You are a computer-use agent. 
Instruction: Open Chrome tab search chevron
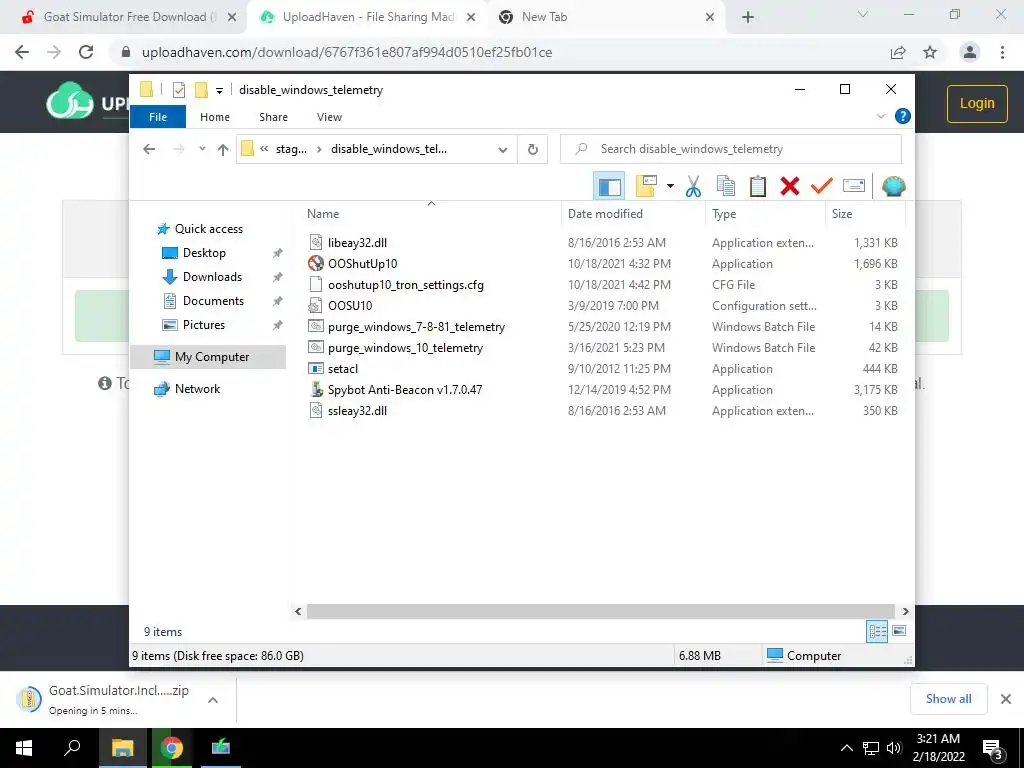pyautogui.click(x=863, y=14)
